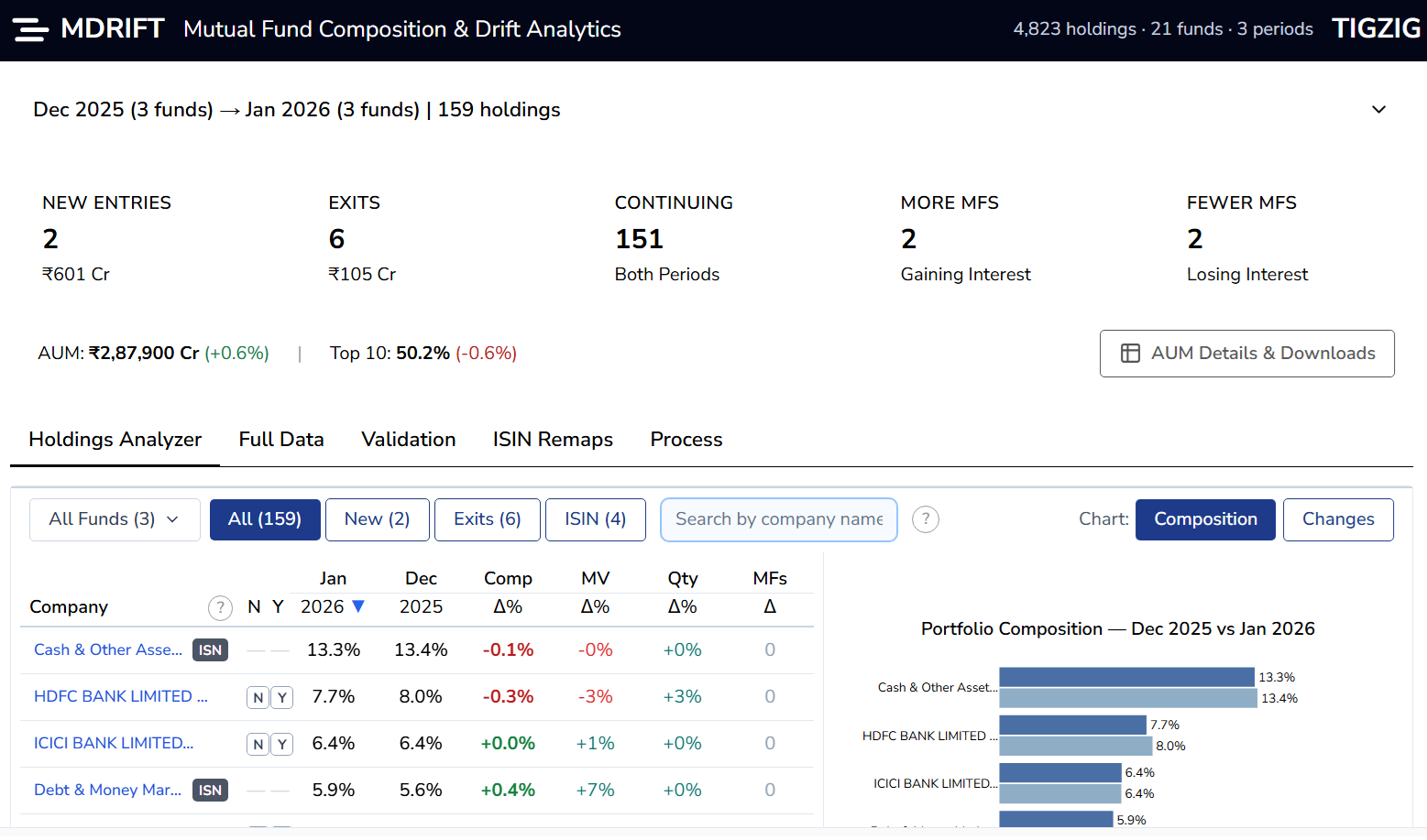Show Exits (6) holdings filter

[487, 519]
